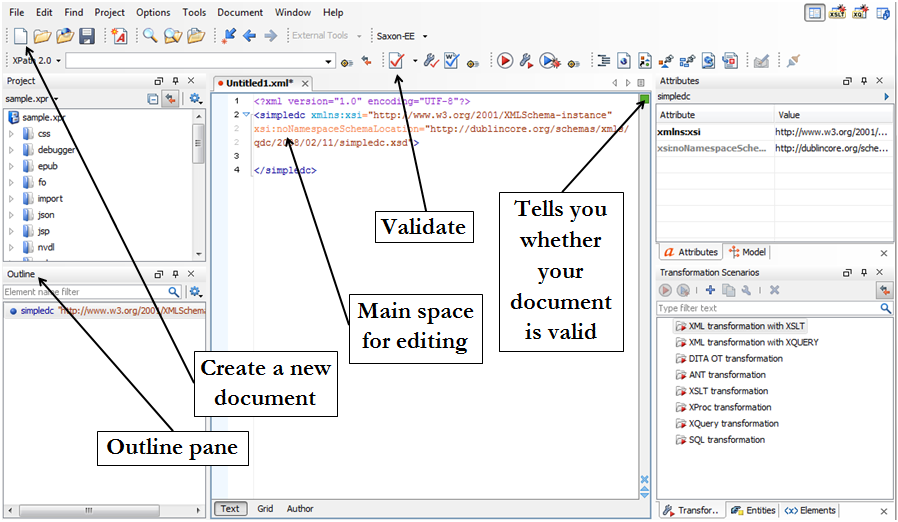Select XProc transformation scenario
Screen dimensions: 898x522
click(x=723, y=407)
